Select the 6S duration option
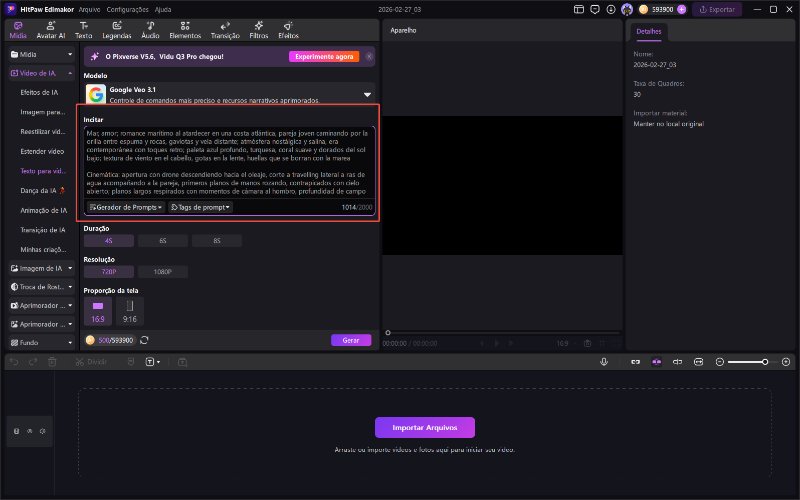This screenshot has height=500, width=800. coord(163,241)
